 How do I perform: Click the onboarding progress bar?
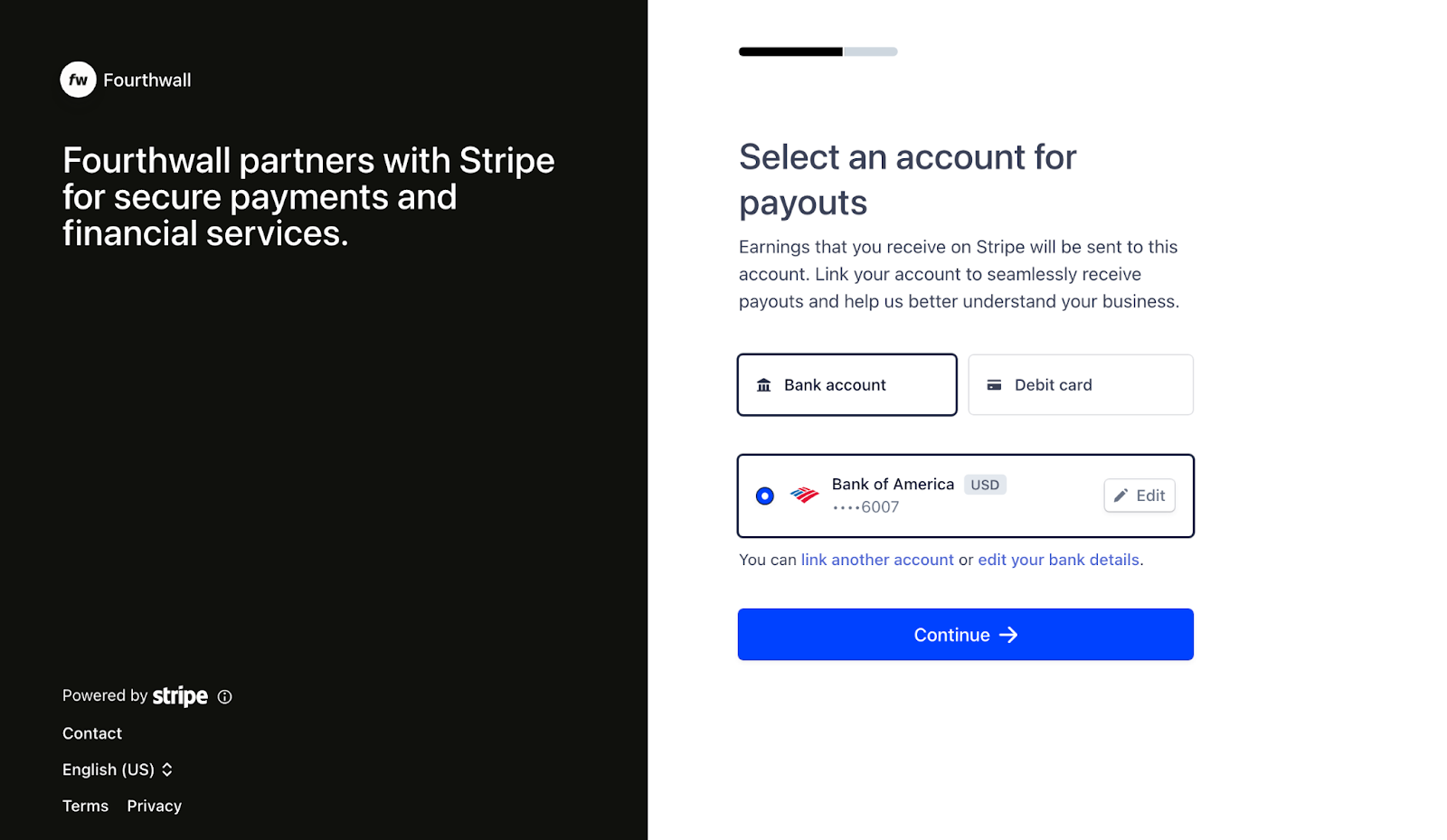click(818, 52)
